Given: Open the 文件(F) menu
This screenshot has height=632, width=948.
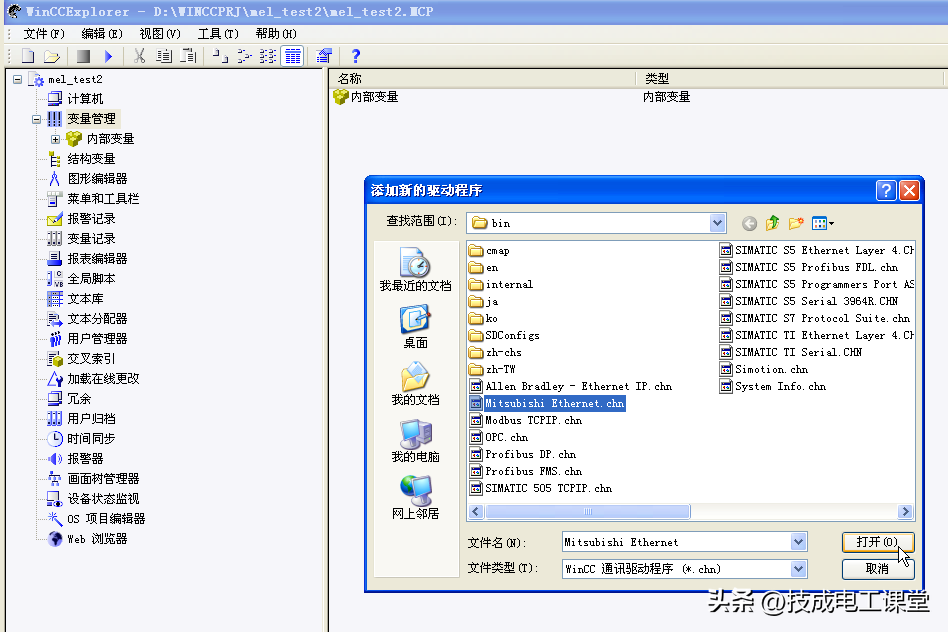Looking at the screenshot, I should click(44, 33).
